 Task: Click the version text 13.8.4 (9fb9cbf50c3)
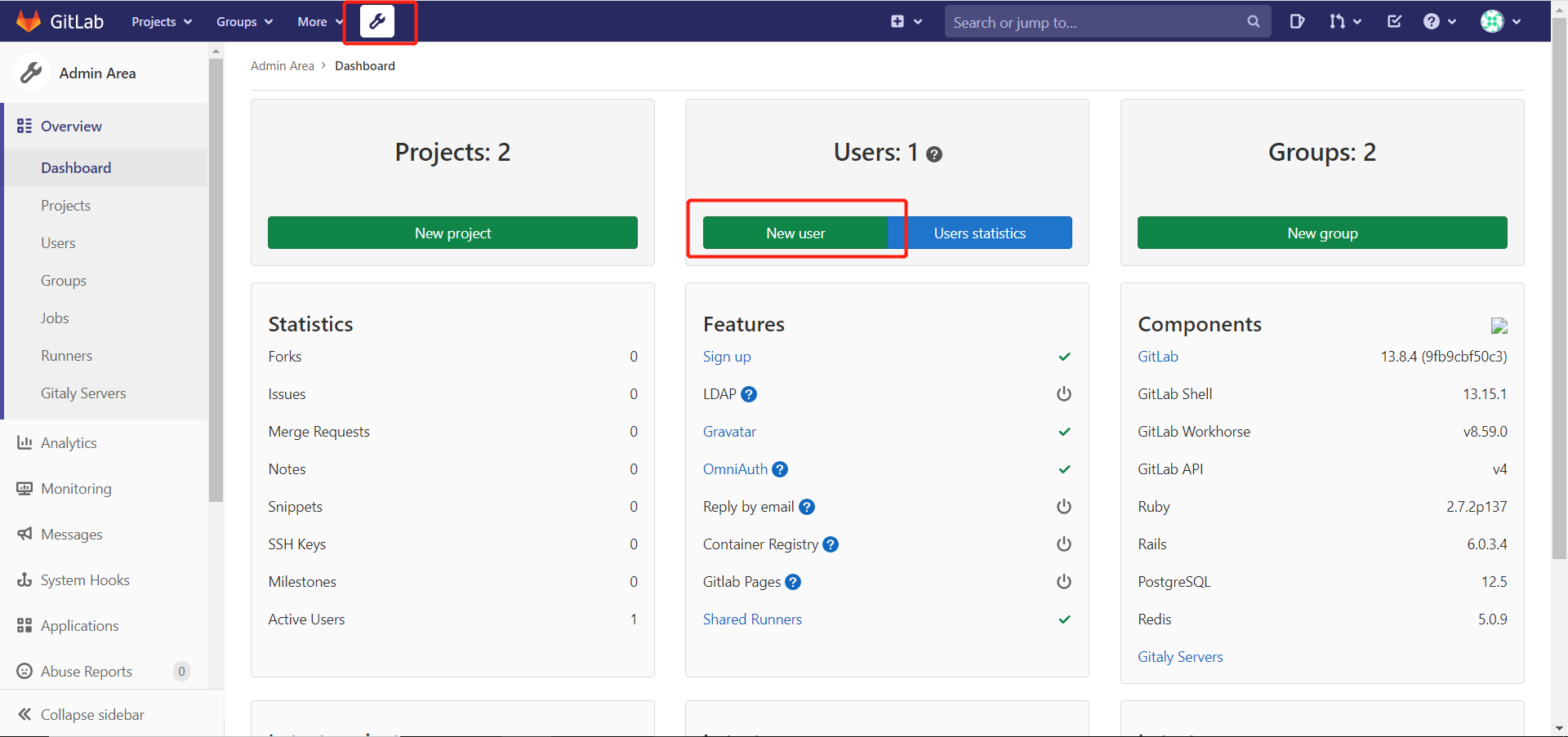1444,357
